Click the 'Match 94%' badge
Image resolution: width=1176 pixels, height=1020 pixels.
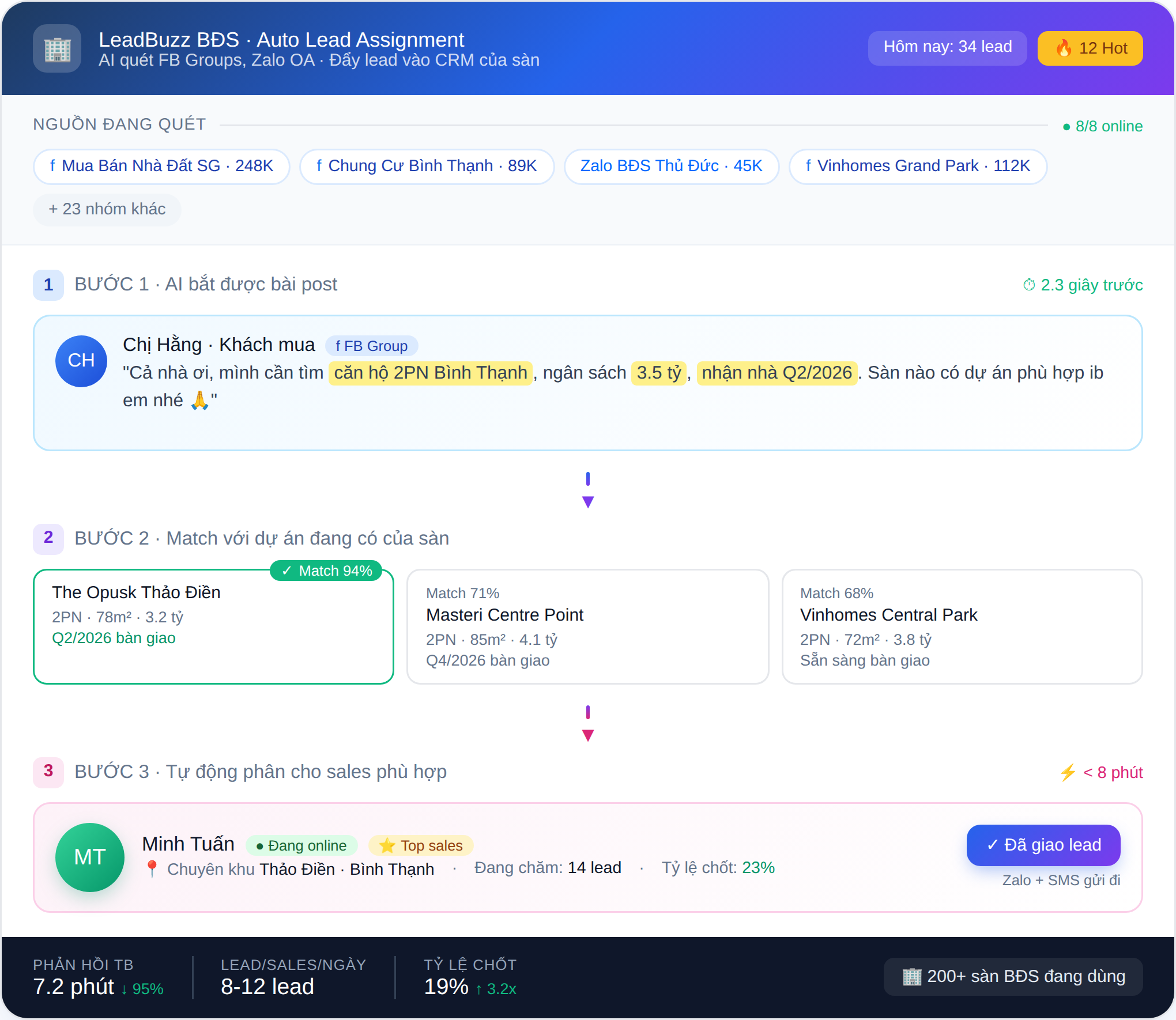[x=326, y=571]
